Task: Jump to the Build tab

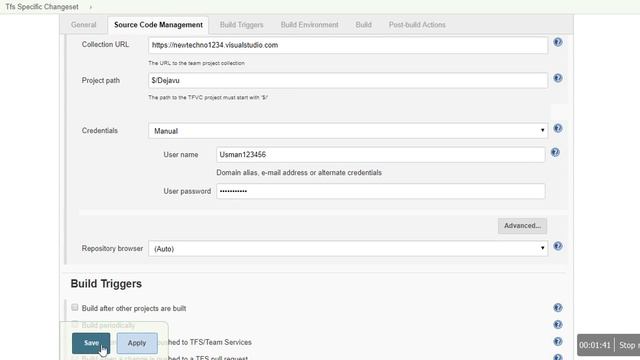Action: (363, 25)
